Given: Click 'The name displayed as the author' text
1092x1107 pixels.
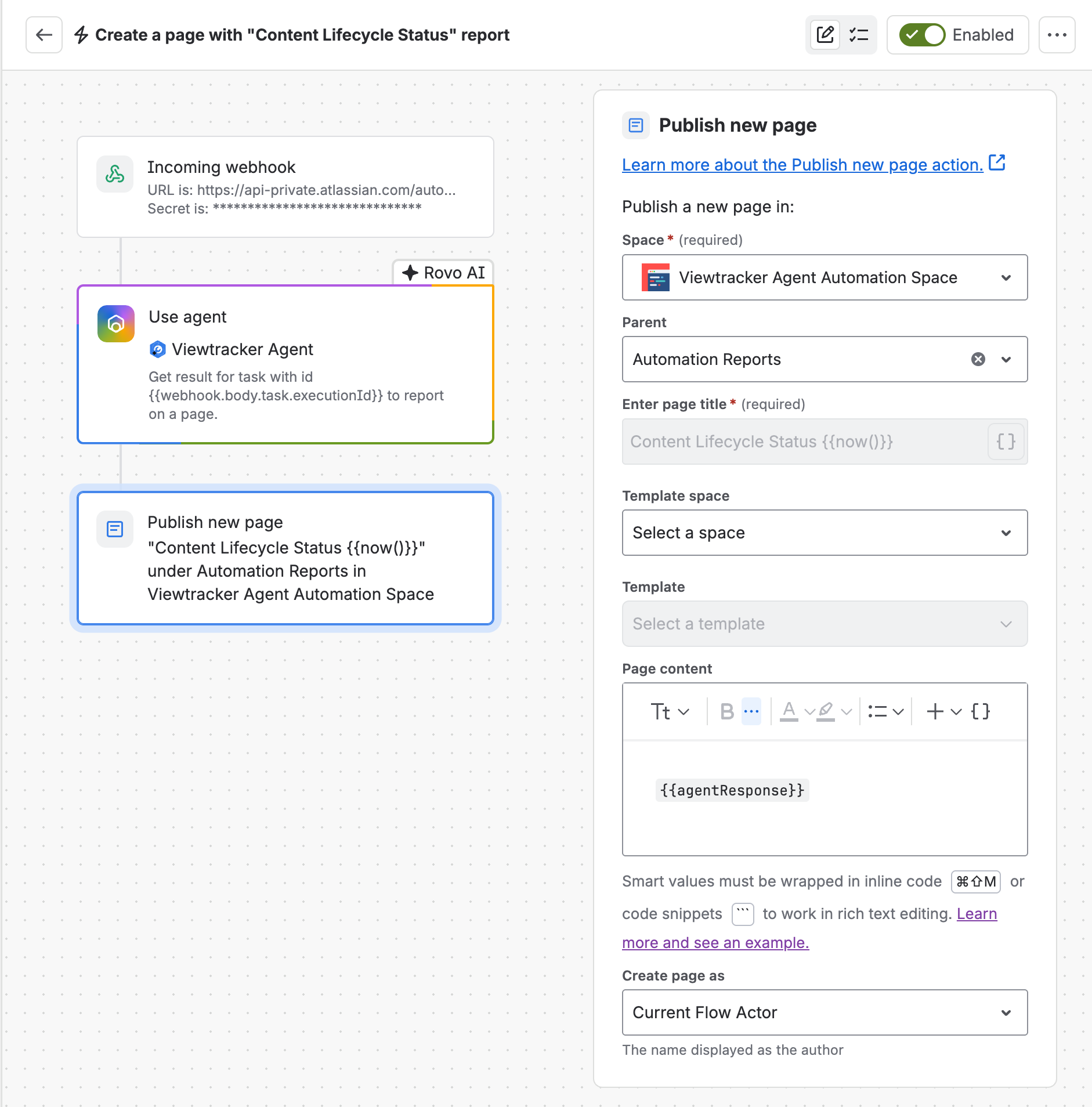Looking at the screenshot, I should (733, 1050).
